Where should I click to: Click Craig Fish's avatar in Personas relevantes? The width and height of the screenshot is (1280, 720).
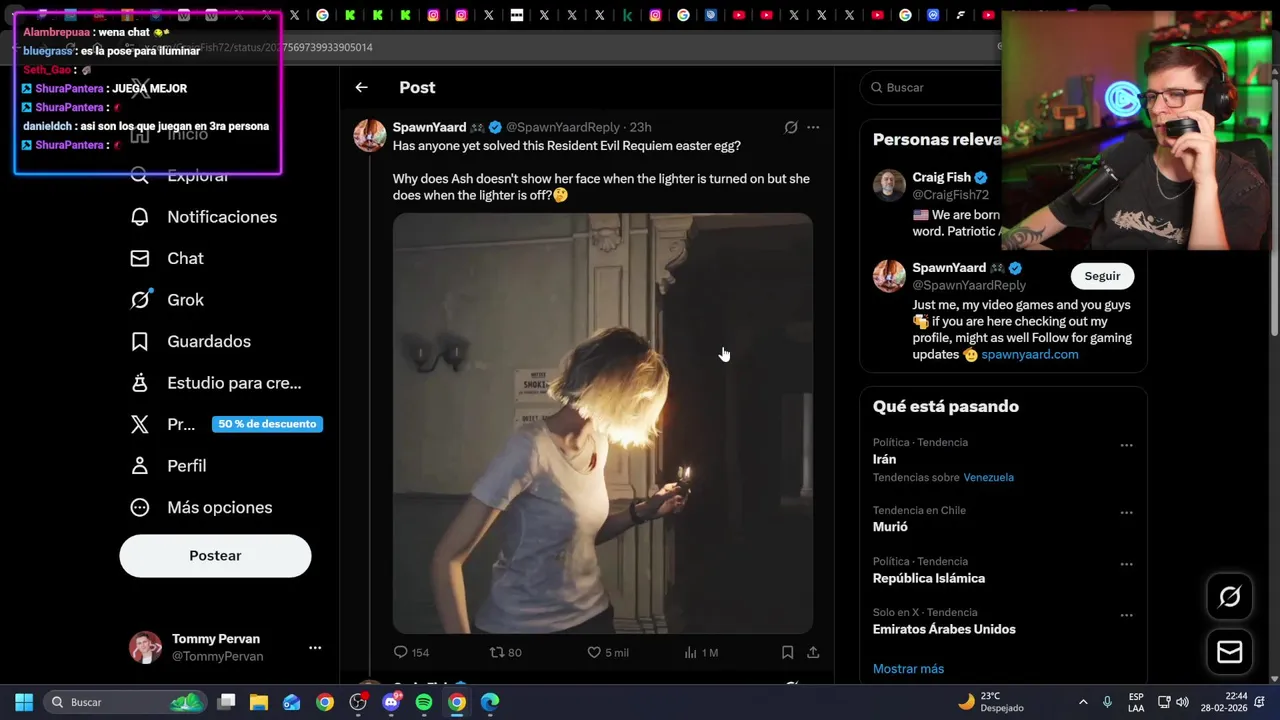coord(889,185)
